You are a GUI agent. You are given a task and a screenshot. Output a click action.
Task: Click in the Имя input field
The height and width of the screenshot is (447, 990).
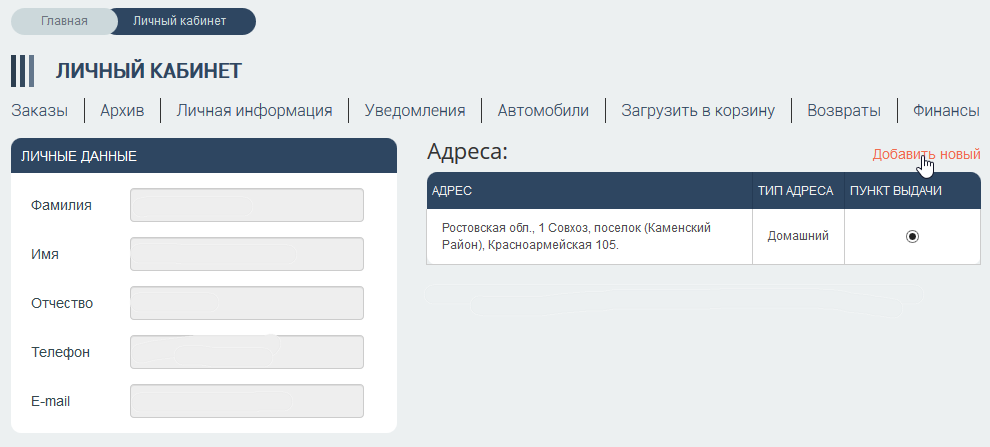[x=247, y=254]
